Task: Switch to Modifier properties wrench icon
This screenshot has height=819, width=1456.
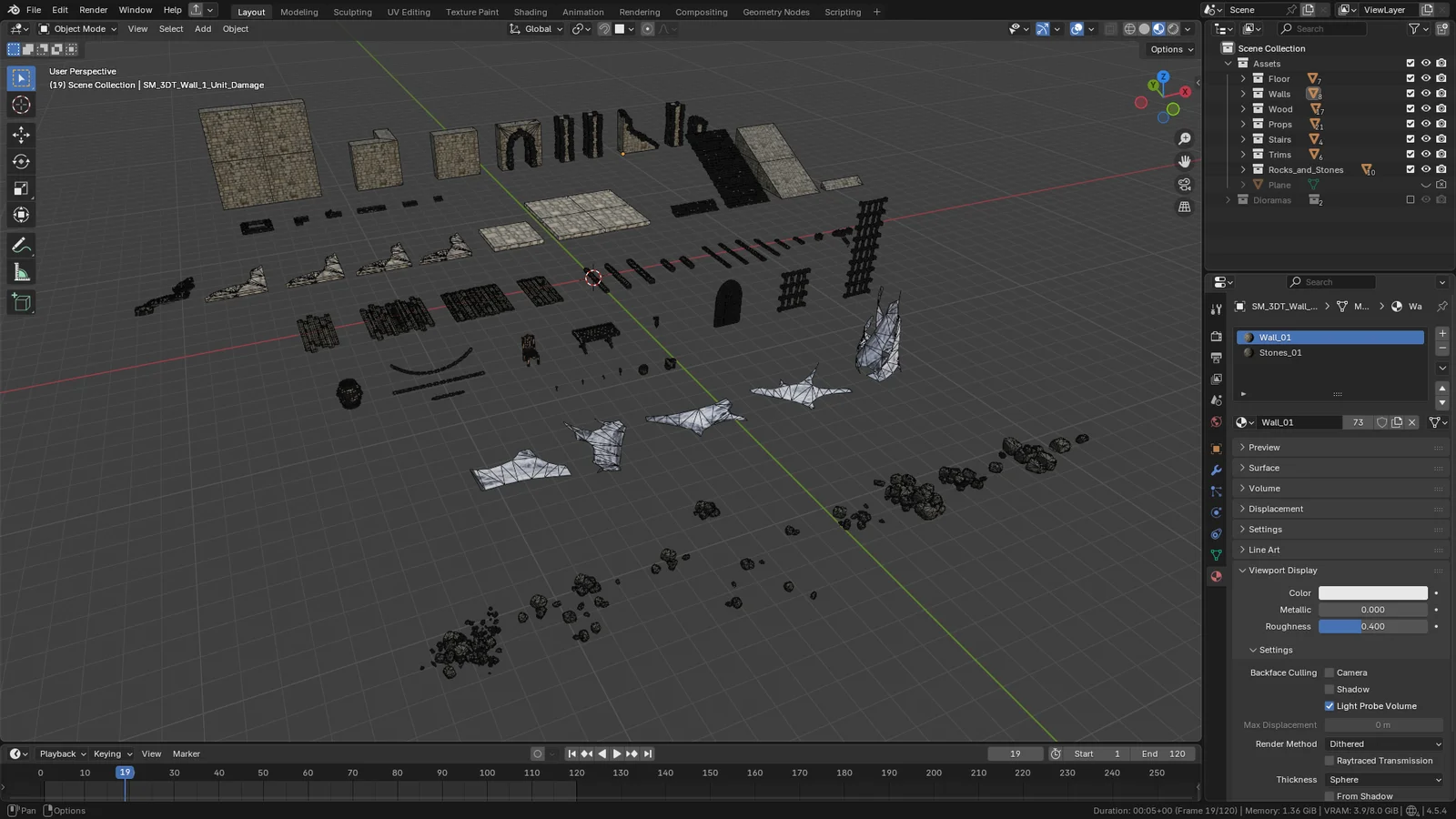Action: [x=1216, y=470]
